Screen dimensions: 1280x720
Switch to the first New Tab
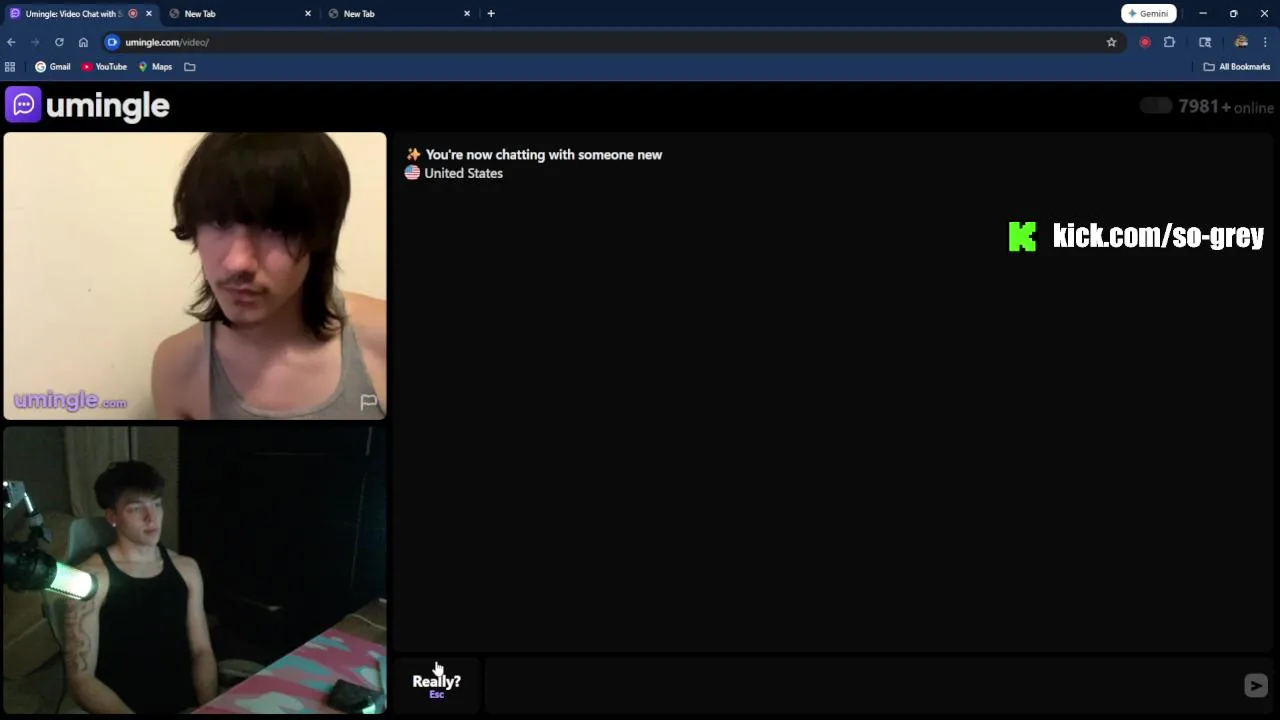240,14
